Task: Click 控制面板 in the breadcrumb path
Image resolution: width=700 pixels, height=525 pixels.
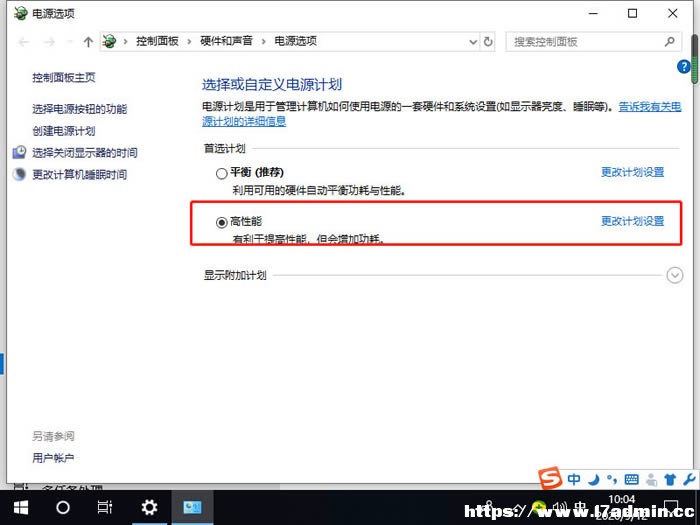Action: [157, 42]
